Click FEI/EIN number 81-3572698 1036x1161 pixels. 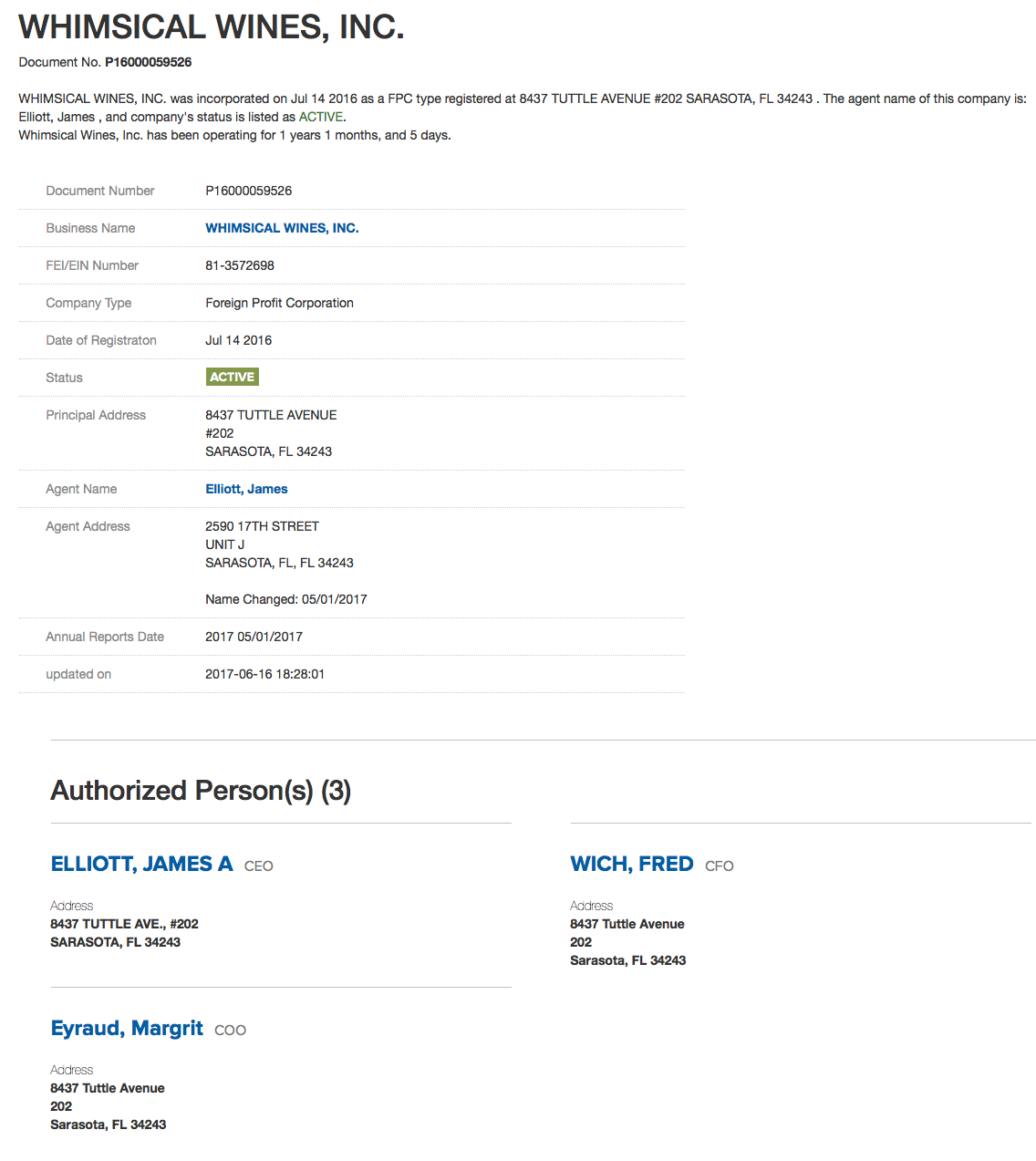click(x=240, y=265)
